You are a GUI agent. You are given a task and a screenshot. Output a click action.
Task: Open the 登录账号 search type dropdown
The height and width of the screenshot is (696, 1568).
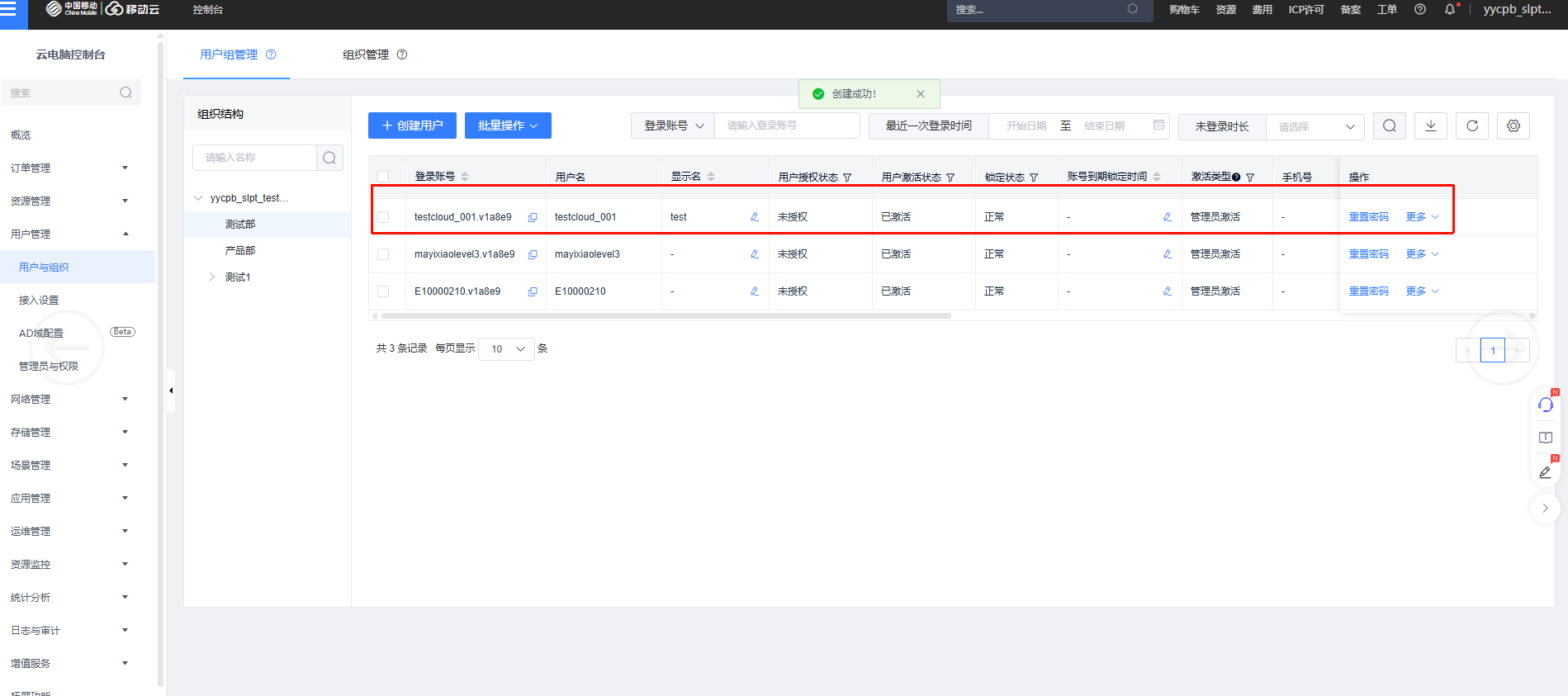pos(673,125)
